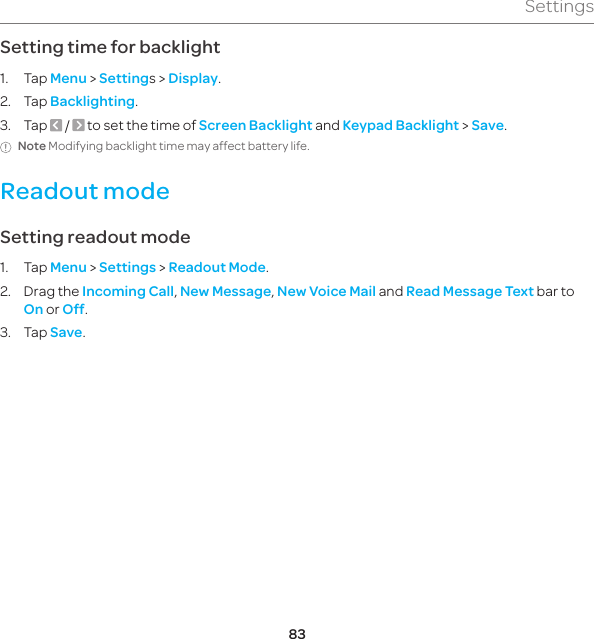Click the right arrow icon in step 3
Viewport: 594px width, 639px height.
tap(78, 125)
